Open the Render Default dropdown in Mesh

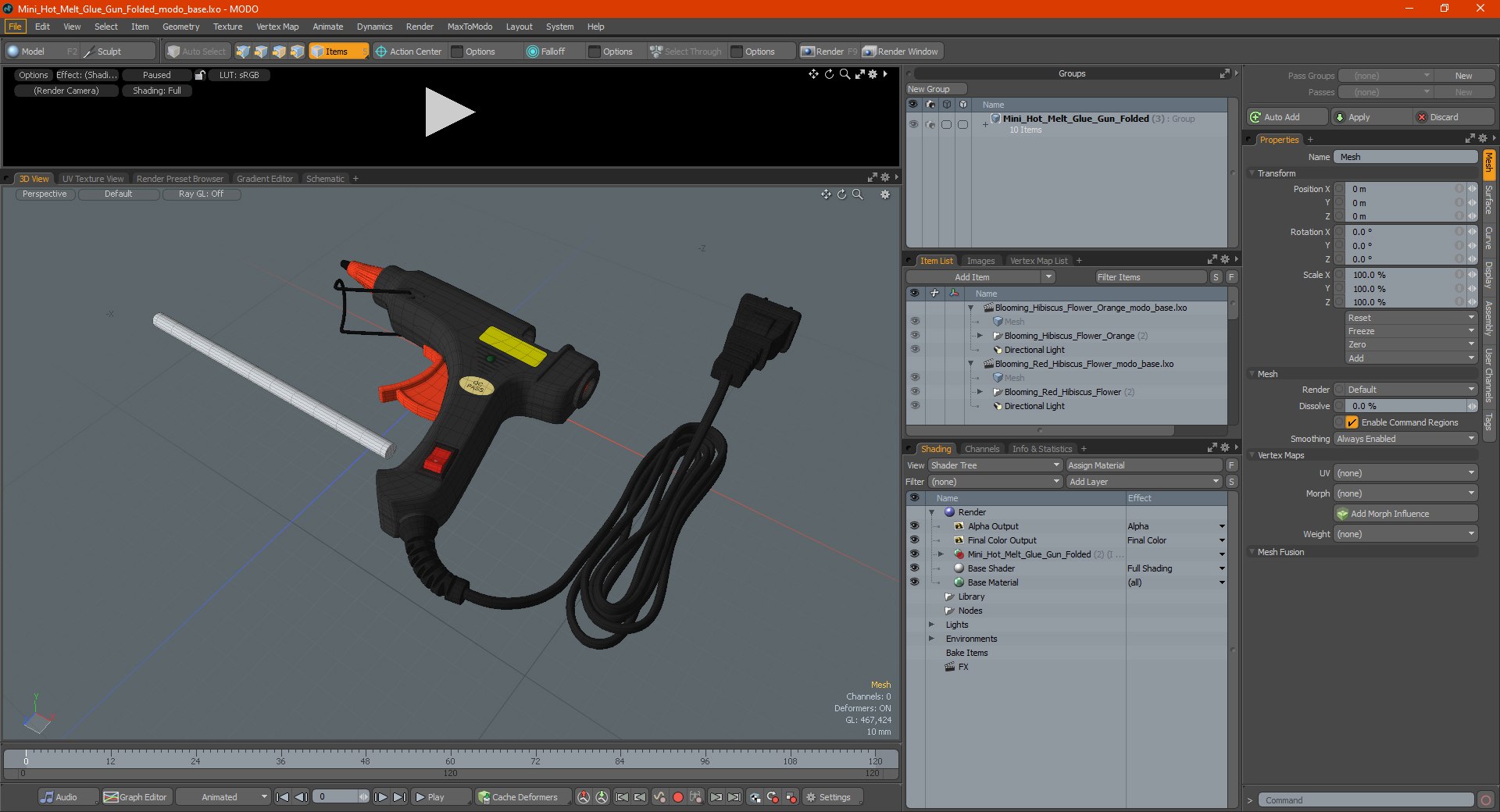[x=1412, y=390]
